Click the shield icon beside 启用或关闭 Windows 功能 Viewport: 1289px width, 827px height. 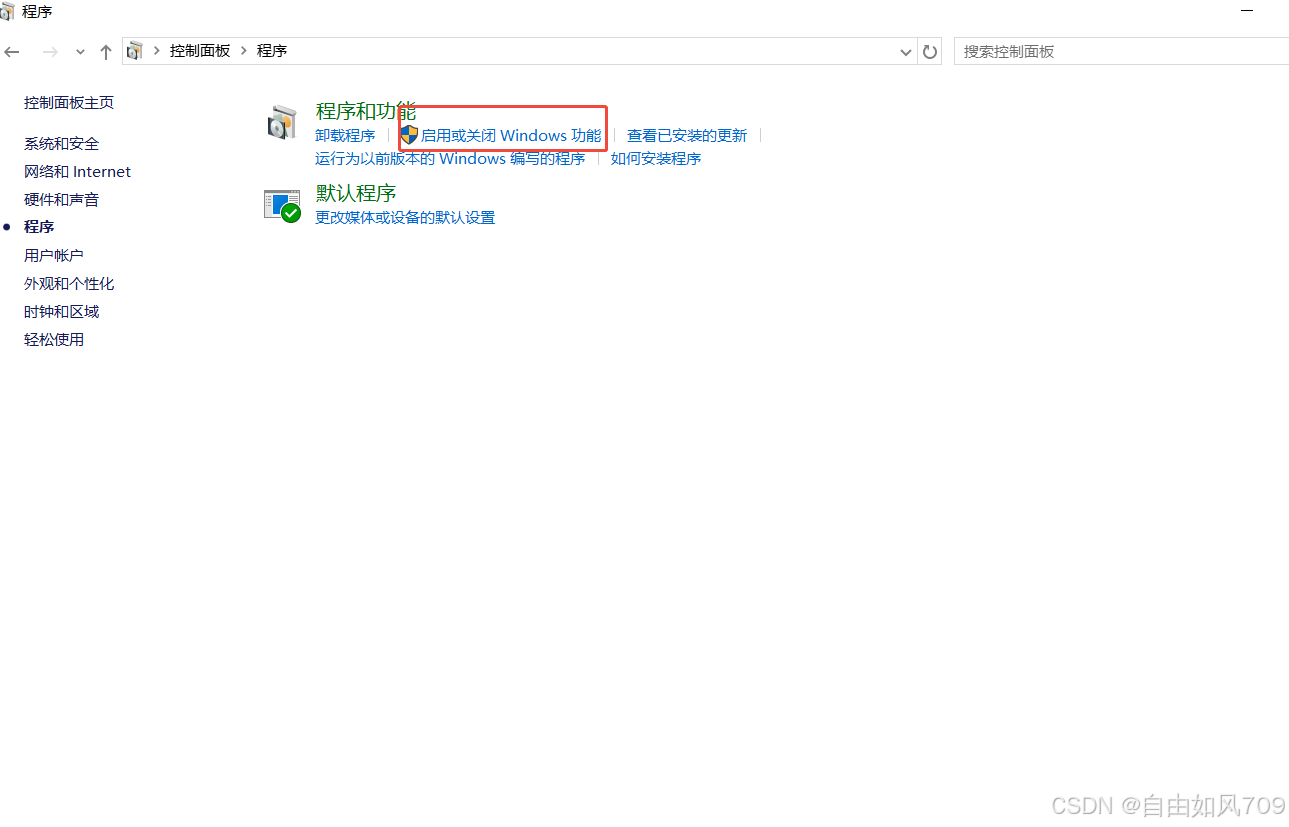click(x=409, y=135)
